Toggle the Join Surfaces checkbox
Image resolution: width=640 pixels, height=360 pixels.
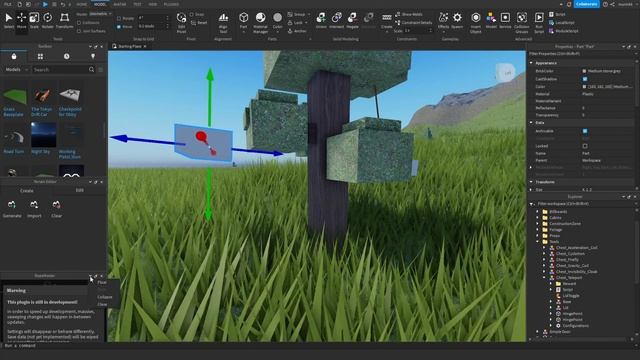coord(79,31)
